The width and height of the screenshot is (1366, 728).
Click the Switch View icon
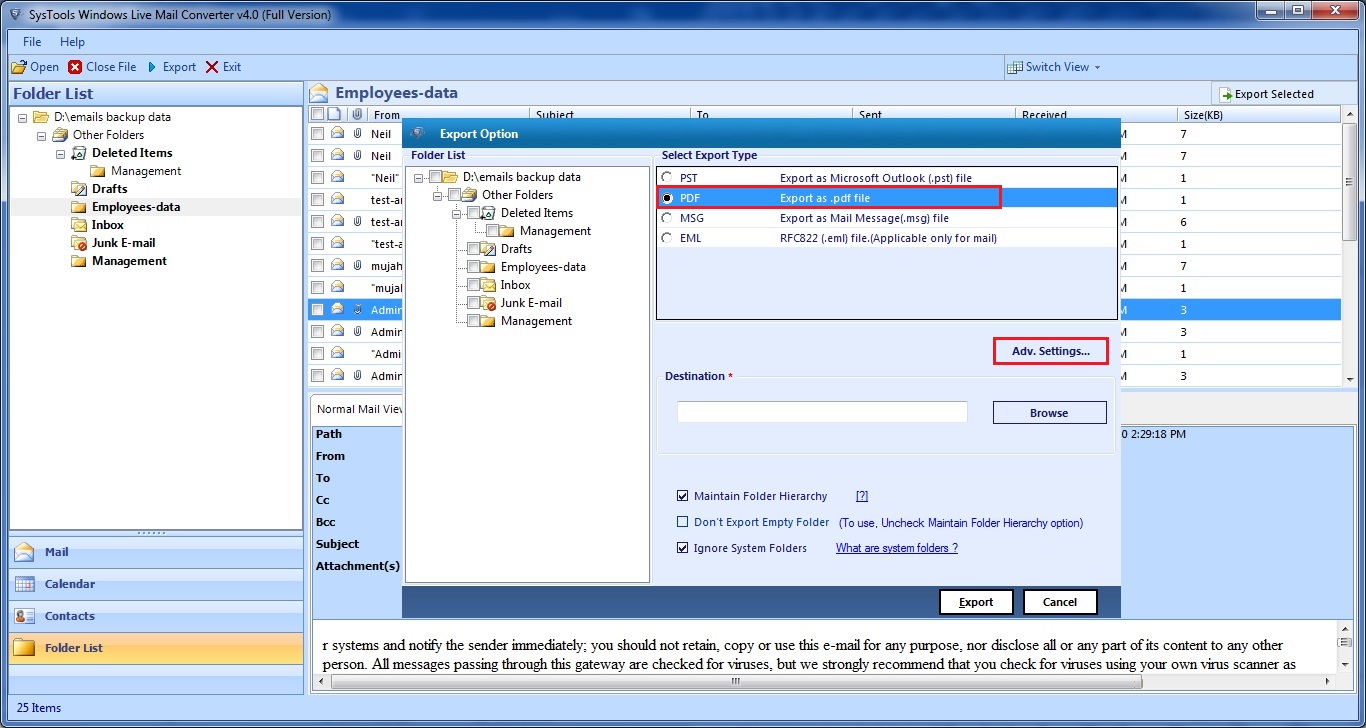click(x=1016, y=67)
